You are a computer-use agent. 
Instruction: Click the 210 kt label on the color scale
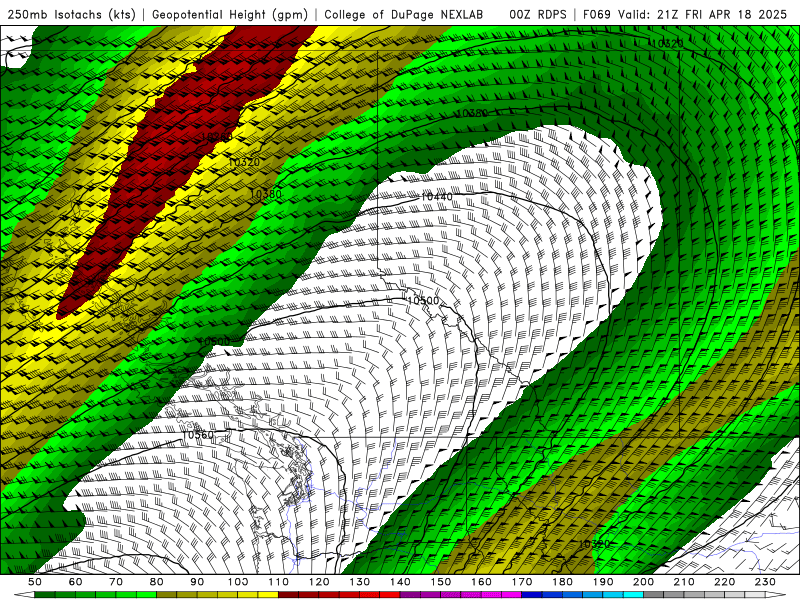click(684, 582)
